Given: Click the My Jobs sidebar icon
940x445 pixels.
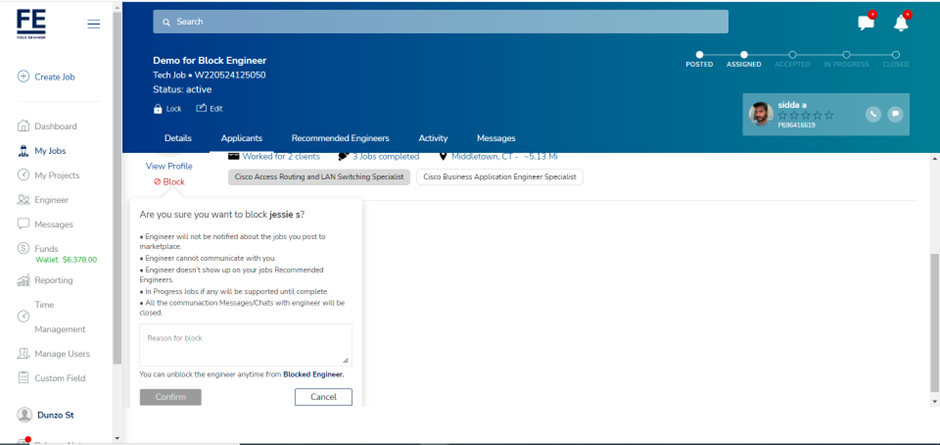Looking at the screenshot, I should pos(23,151).
